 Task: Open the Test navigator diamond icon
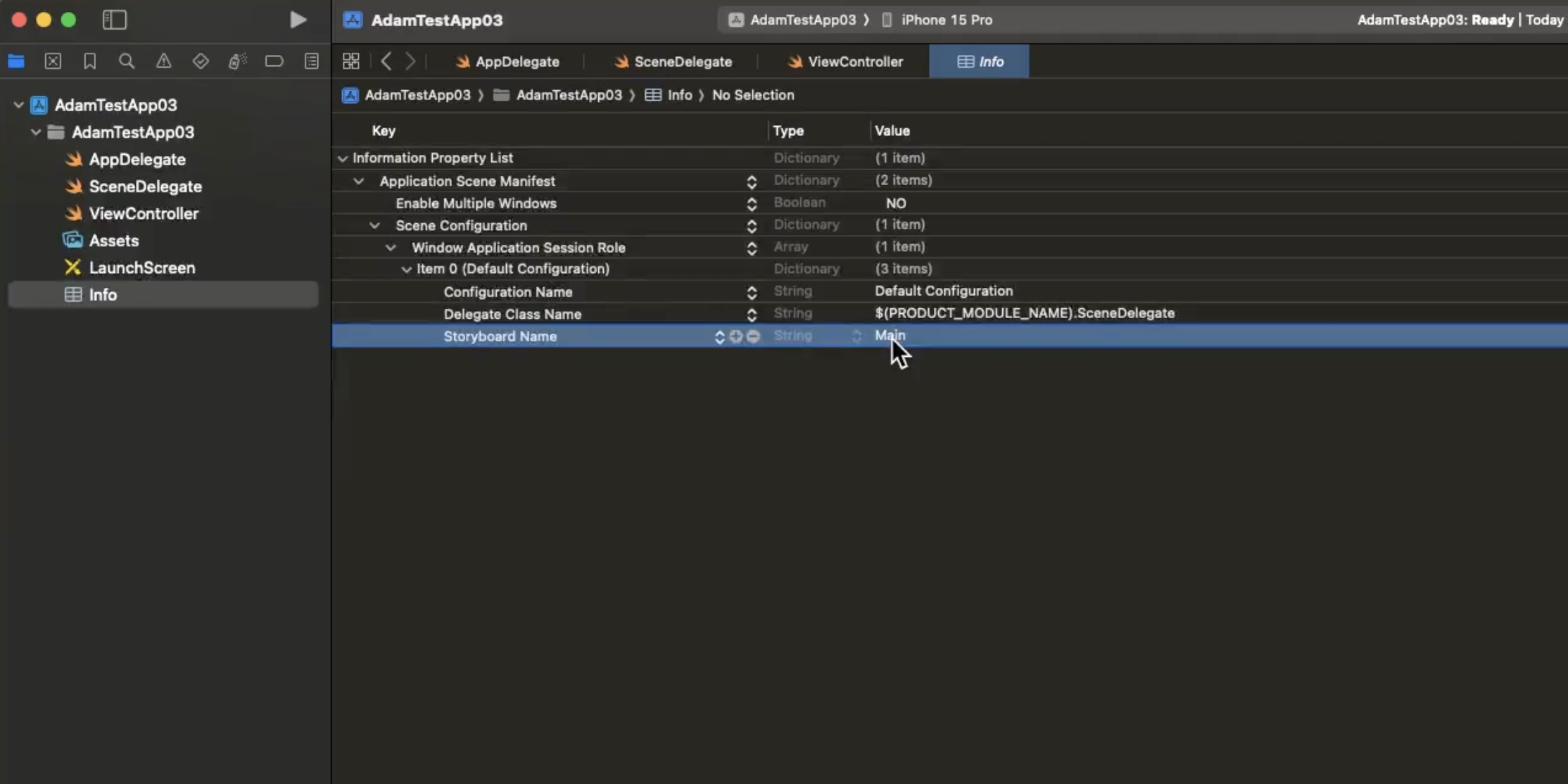tap(201, 61)
